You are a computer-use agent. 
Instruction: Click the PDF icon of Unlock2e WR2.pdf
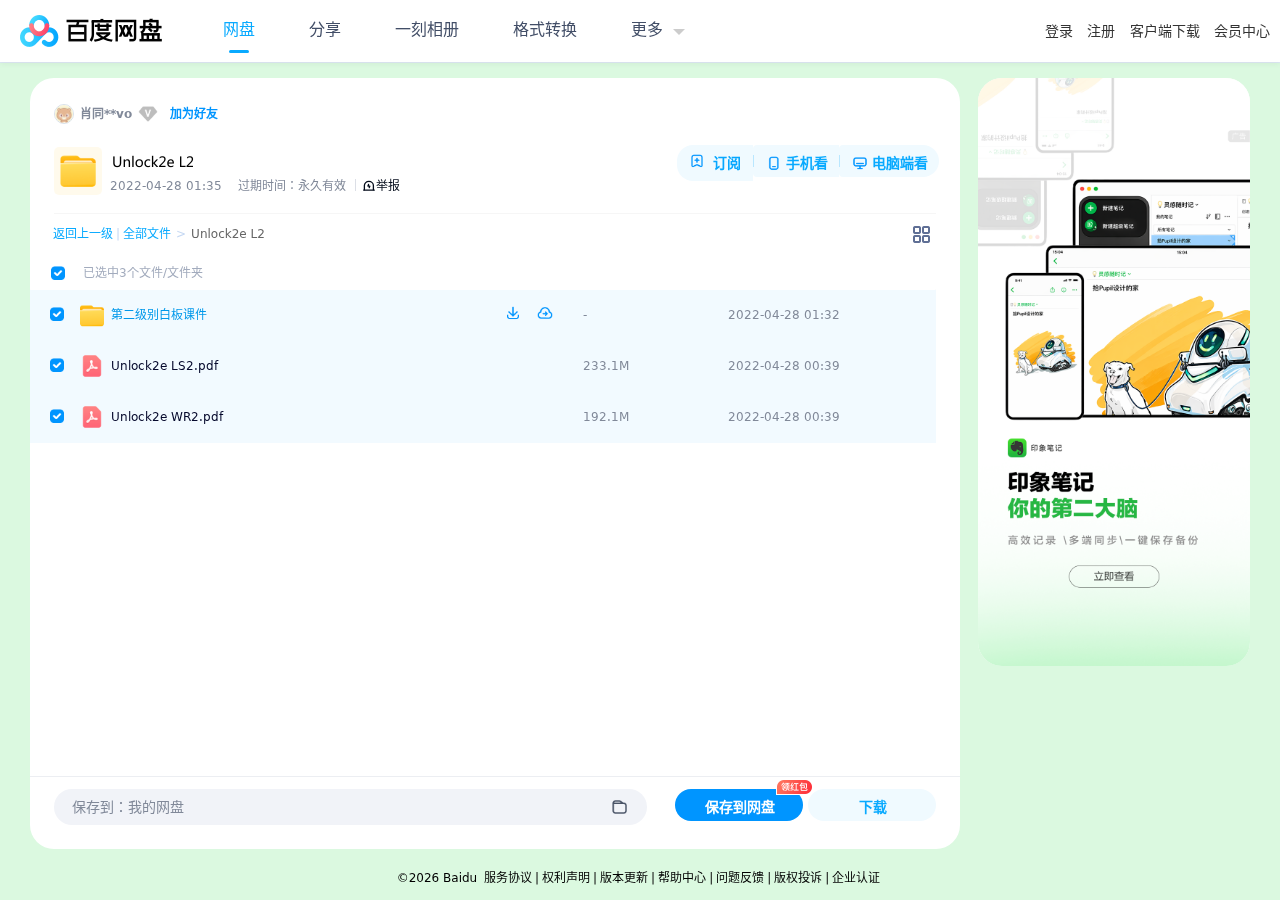pyautogui.click(x=92, y=417)
